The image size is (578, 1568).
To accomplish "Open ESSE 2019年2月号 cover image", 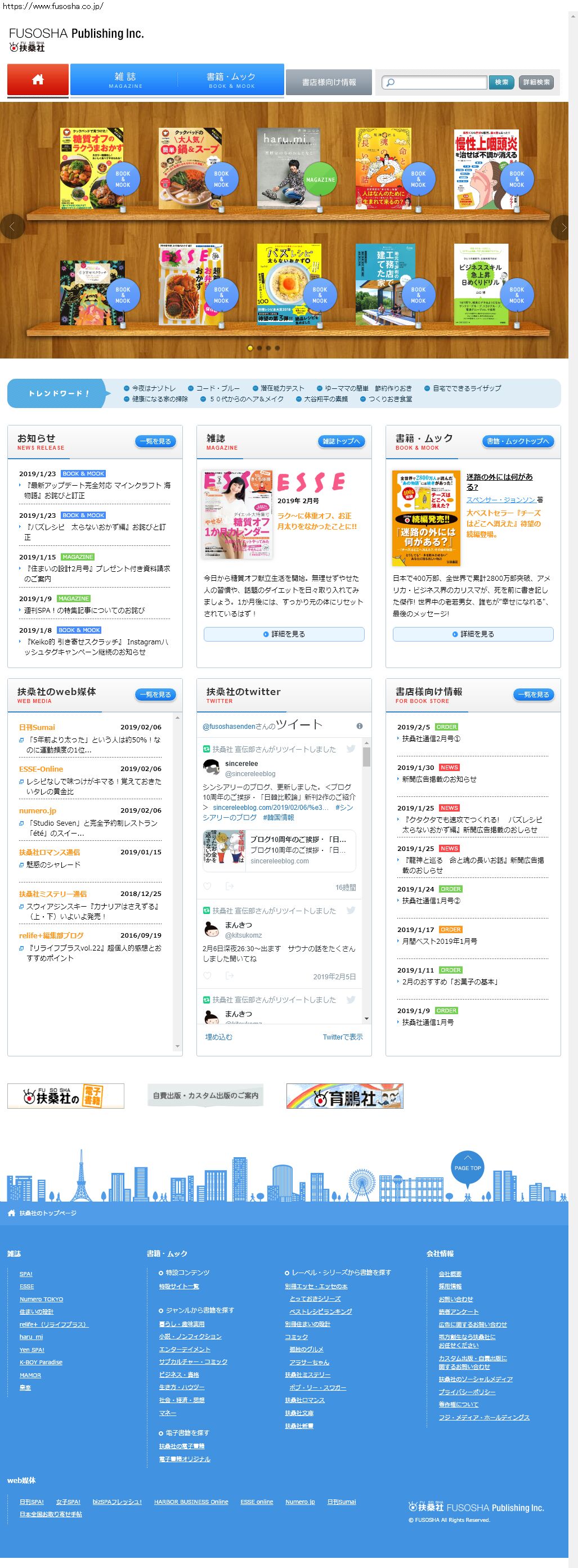I will (x=238, y=514).
